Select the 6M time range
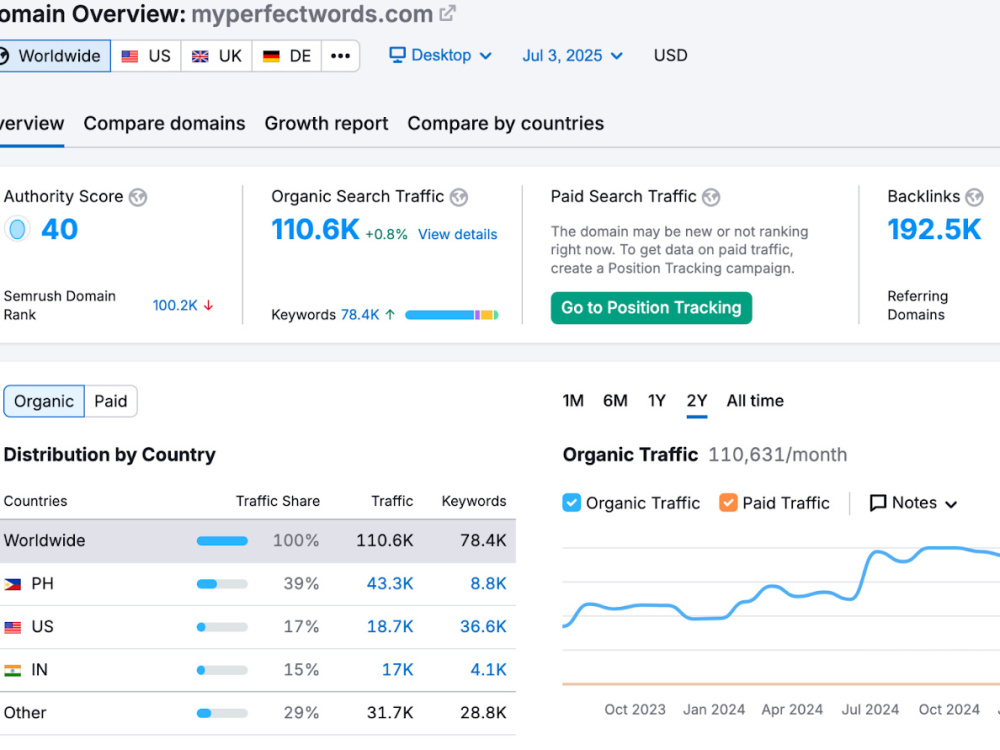 615,401
